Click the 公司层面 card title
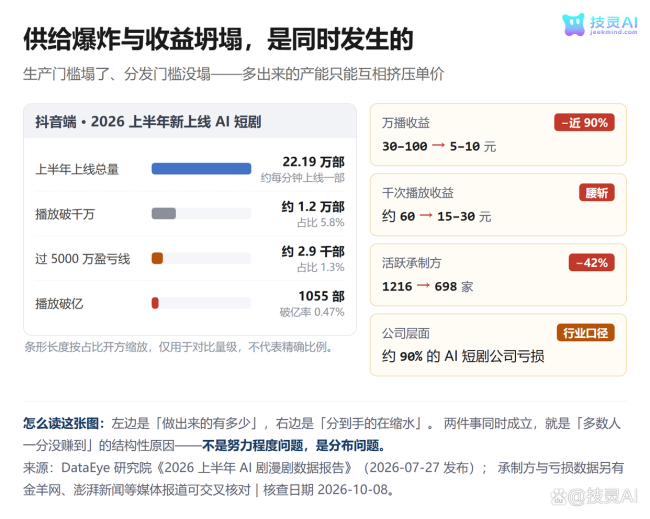 pos(406,333)
